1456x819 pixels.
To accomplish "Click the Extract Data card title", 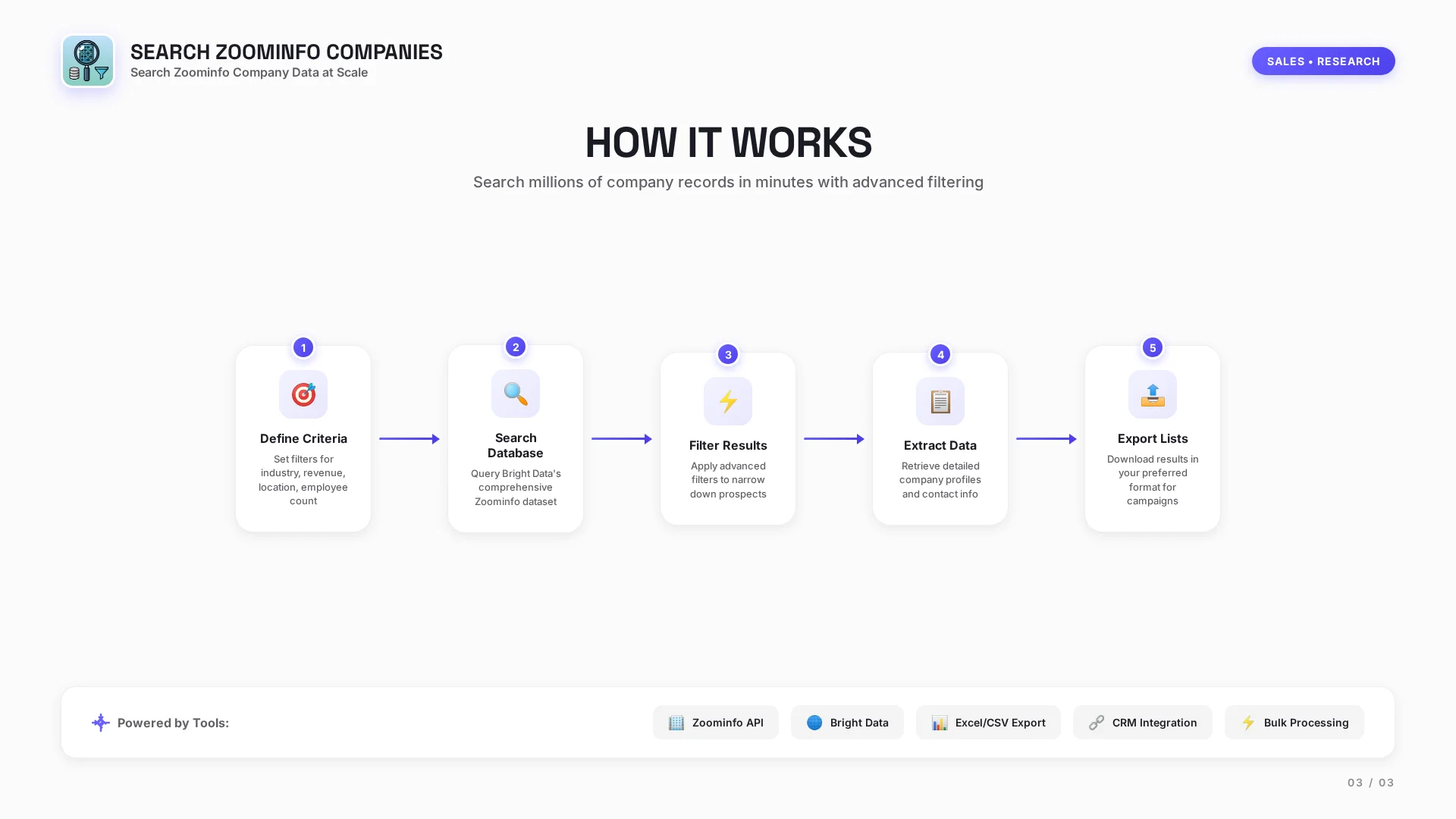I will (940, 445).
